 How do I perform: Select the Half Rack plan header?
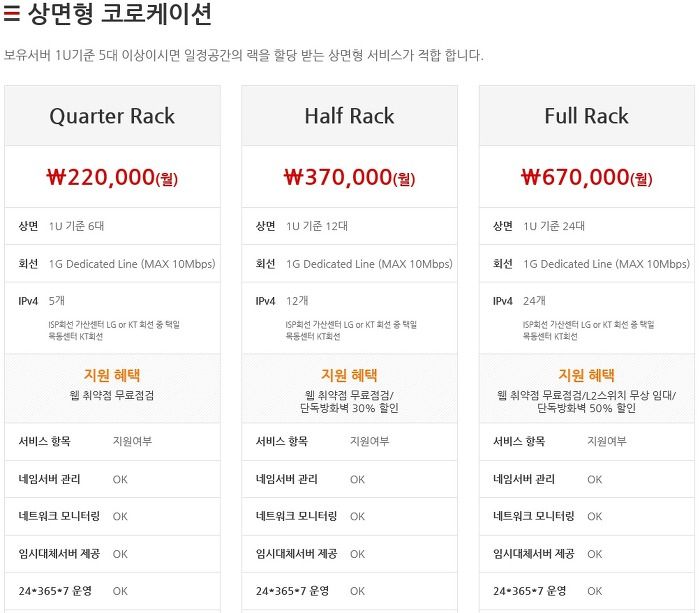[349, 116]
